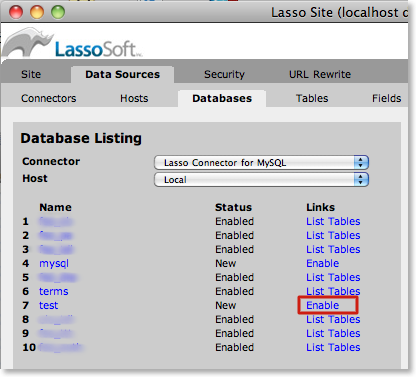416x377 pixels.
Task: Click List Tables for database row 1
Action: tap(333, 221)
